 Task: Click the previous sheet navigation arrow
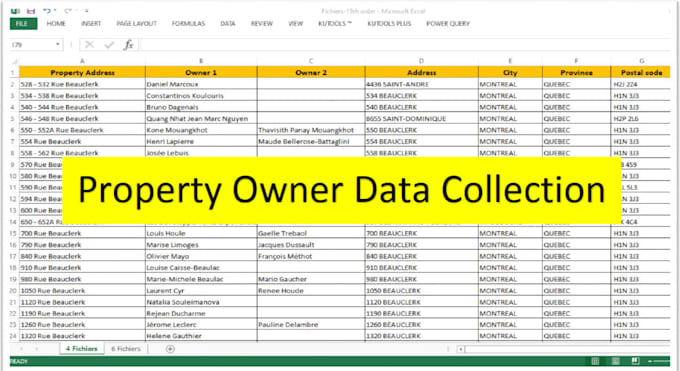click(21, 349)
